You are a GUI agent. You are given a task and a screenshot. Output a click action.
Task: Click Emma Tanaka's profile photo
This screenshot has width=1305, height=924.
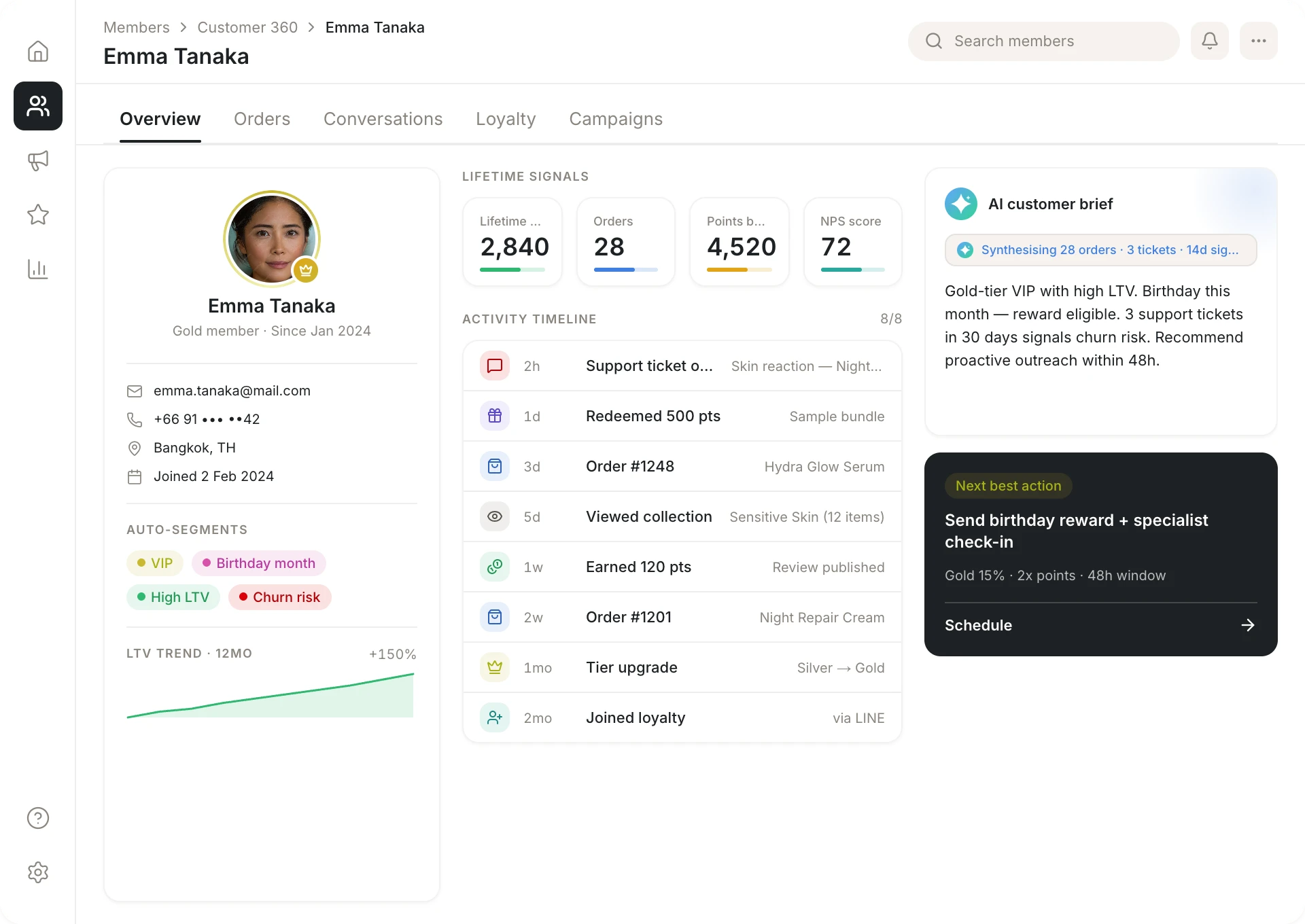pyautogui.click(x=272, y=238)
